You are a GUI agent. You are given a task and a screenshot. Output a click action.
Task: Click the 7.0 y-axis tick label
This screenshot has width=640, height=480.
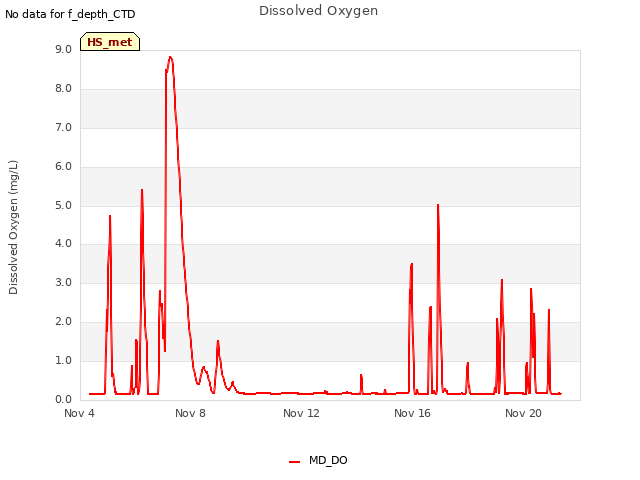[x=63, y=128]
